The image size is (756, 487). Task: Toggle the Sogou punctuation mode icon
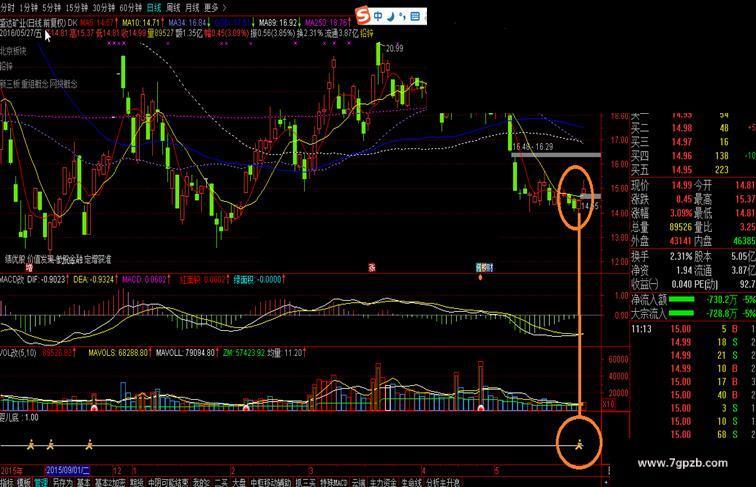point(402,18)
